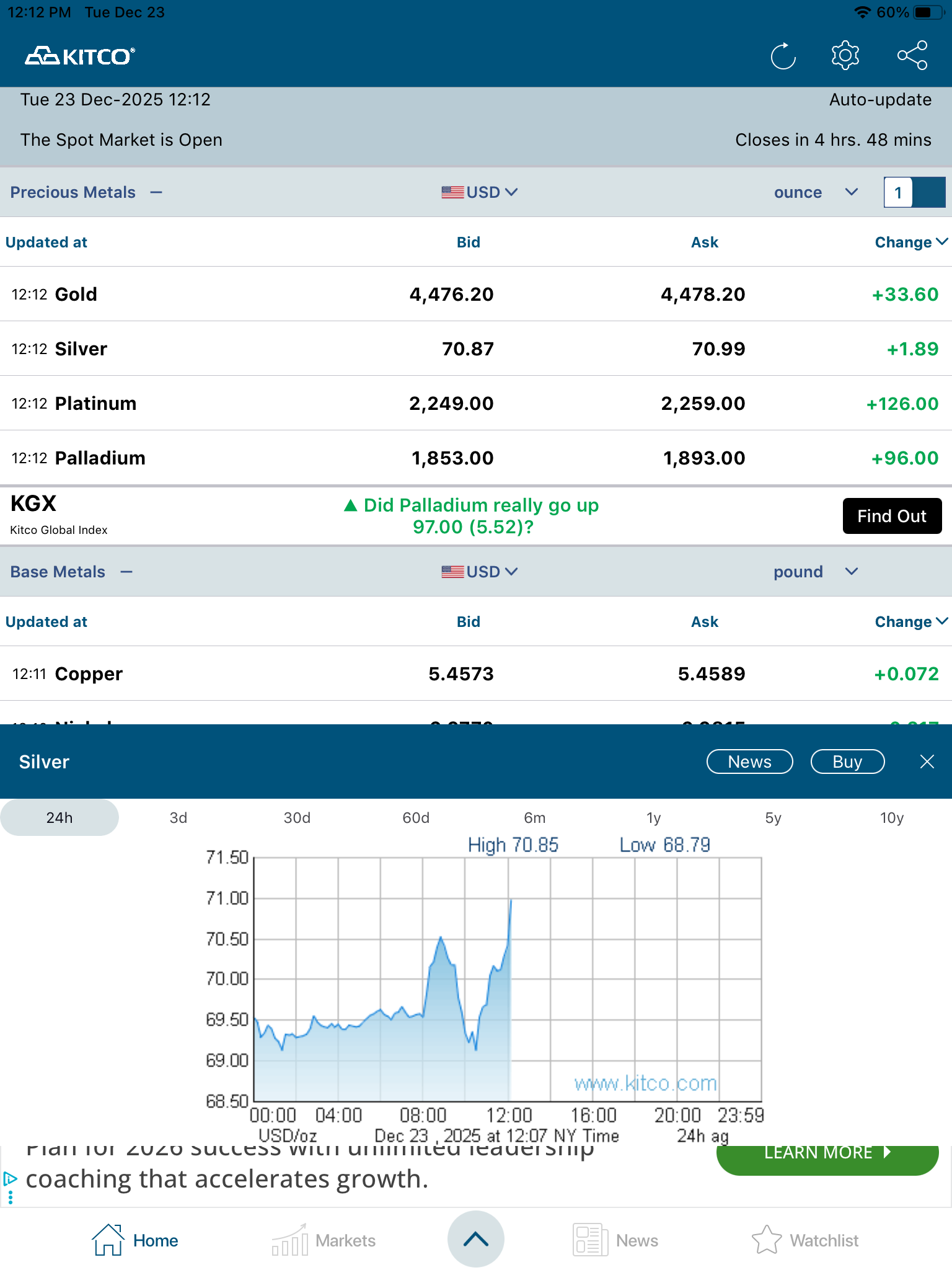This screenshot has width=952, height=1270.
Task: Tap the leadership coaching ad text
Action: (310, 1168)
